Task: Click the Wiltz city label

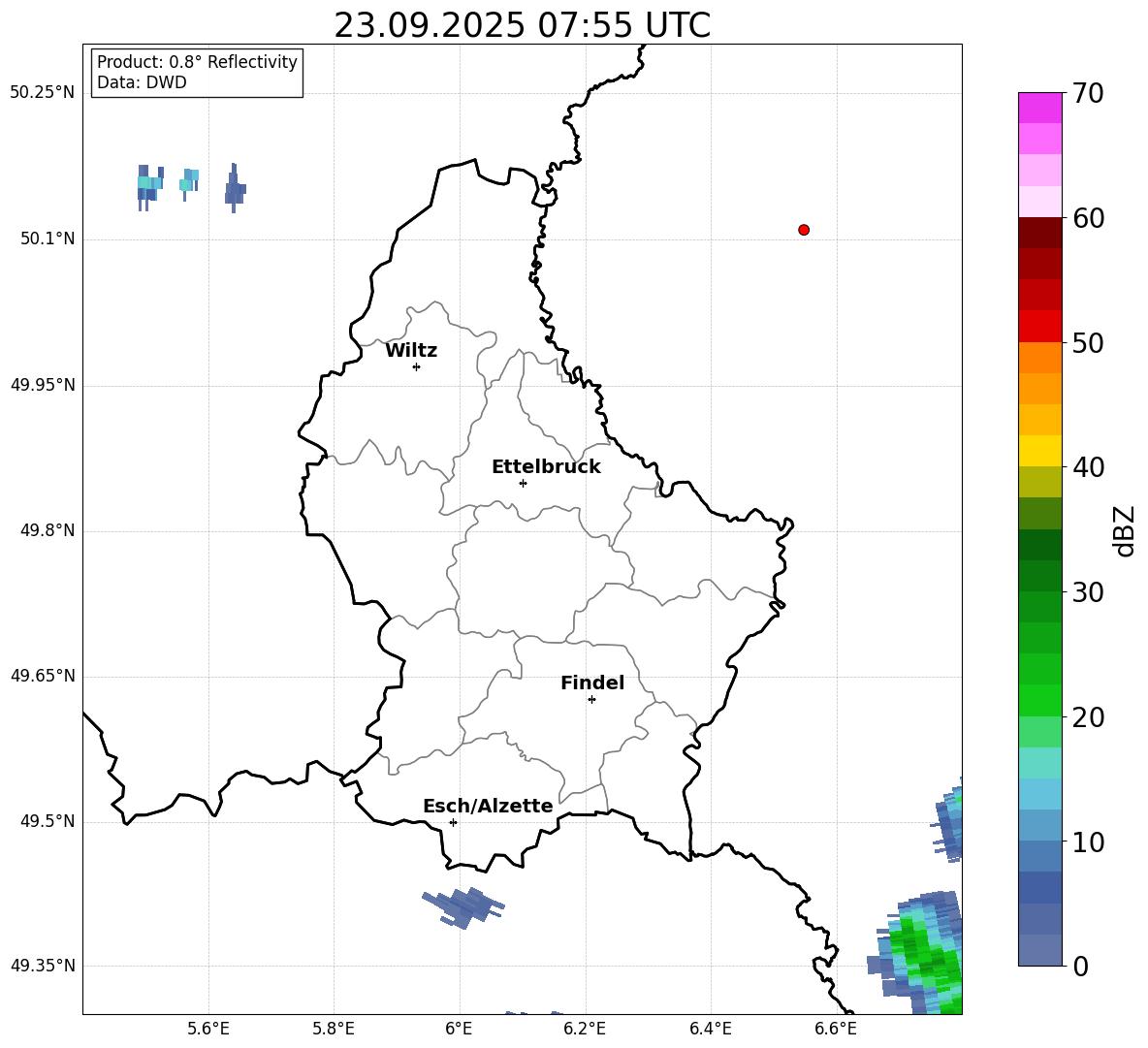Action: (411, 351)
